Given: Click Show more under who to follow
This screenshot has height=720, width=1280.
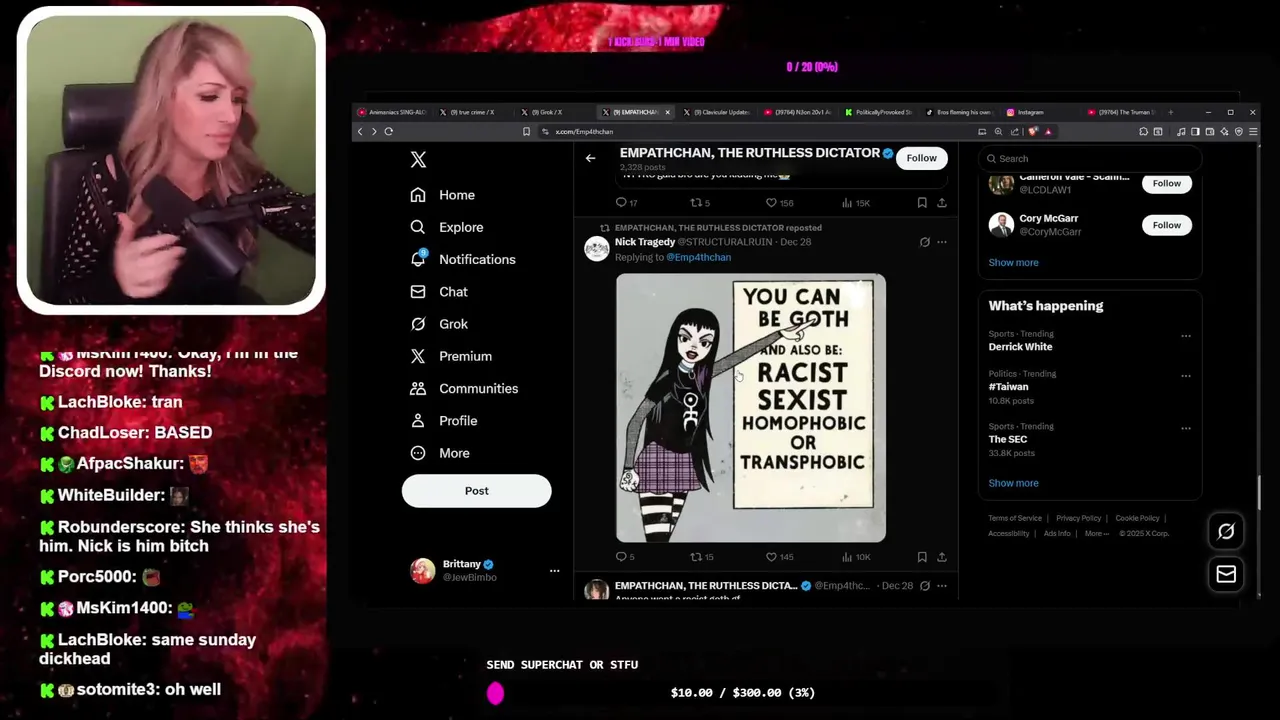Looking at the screenshot, I should [1013, 262].
